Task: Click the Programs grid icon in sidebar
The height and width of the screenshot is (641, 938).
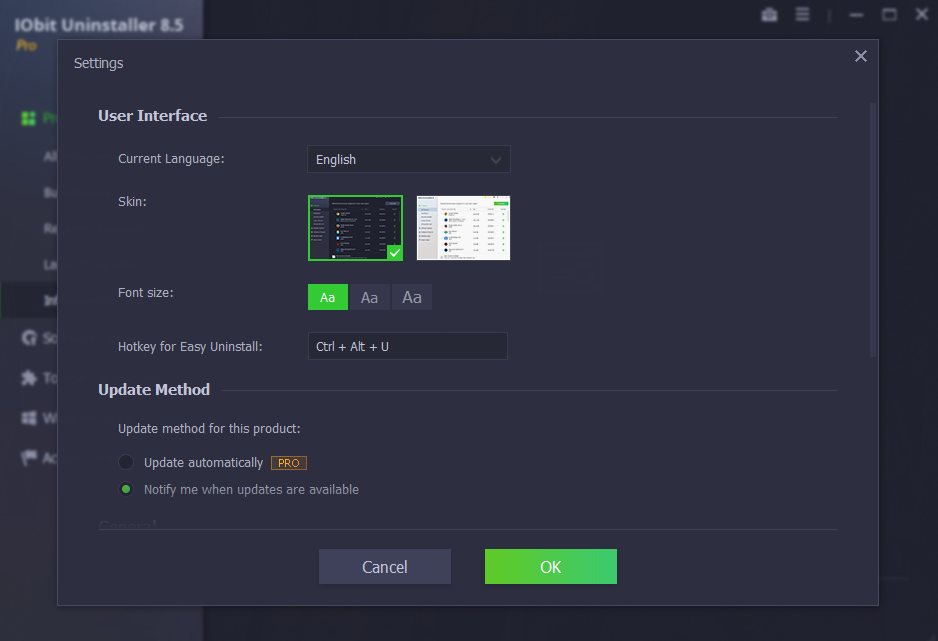Action: coord(29,118)
